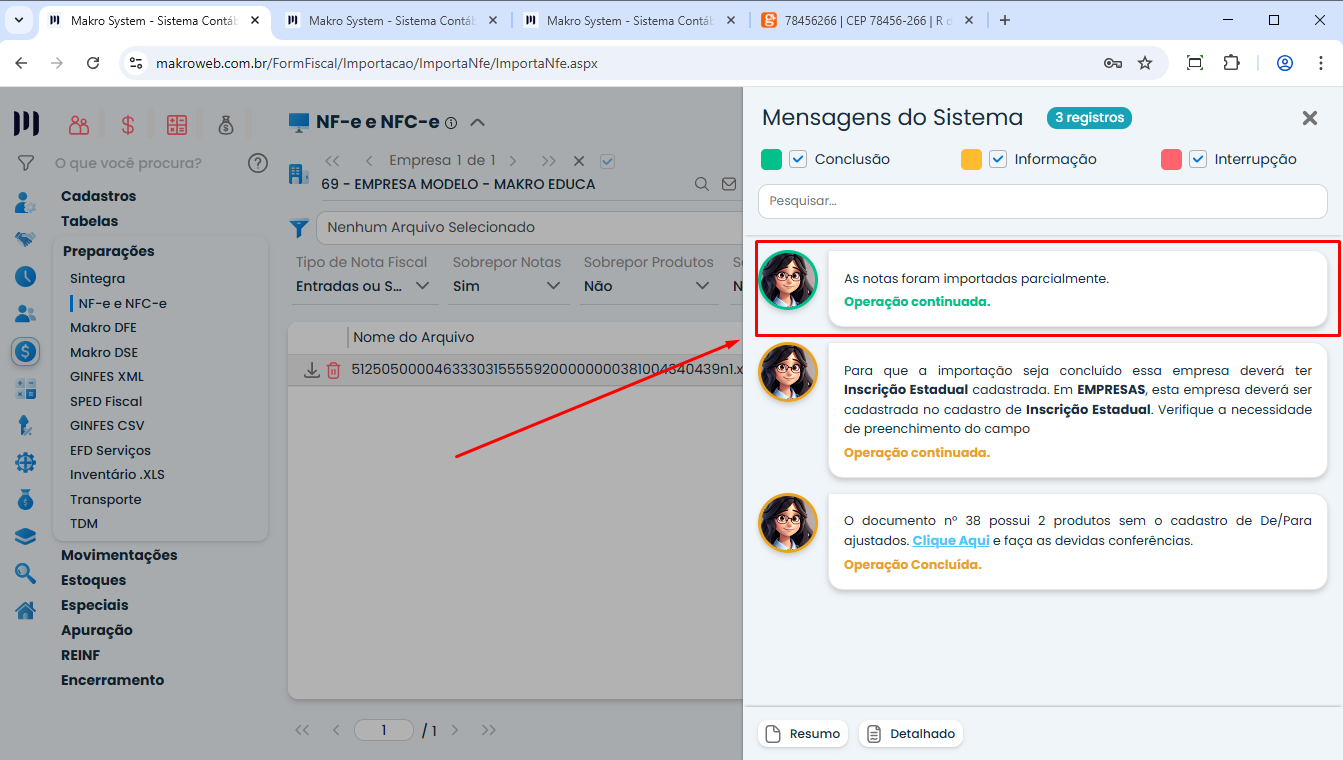Click the trash icon beside the file name
The width and height of the screenshot is (1343, 760).
(334, 370)
